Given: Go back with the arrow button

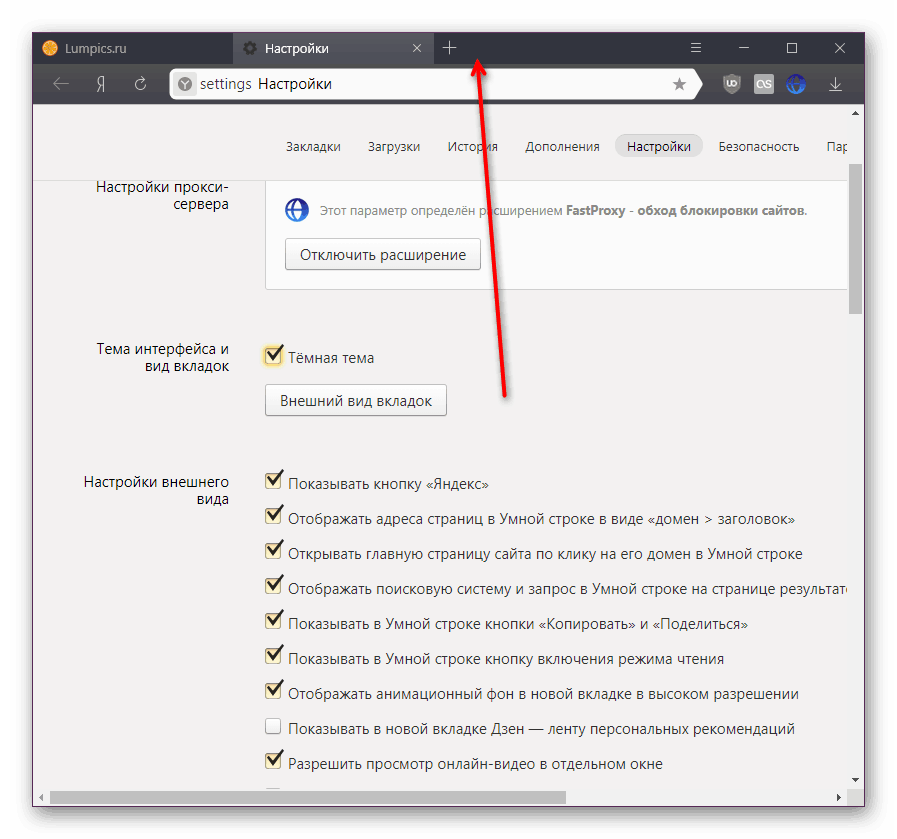Looking at the screenshot, I should tap(61, 84).
